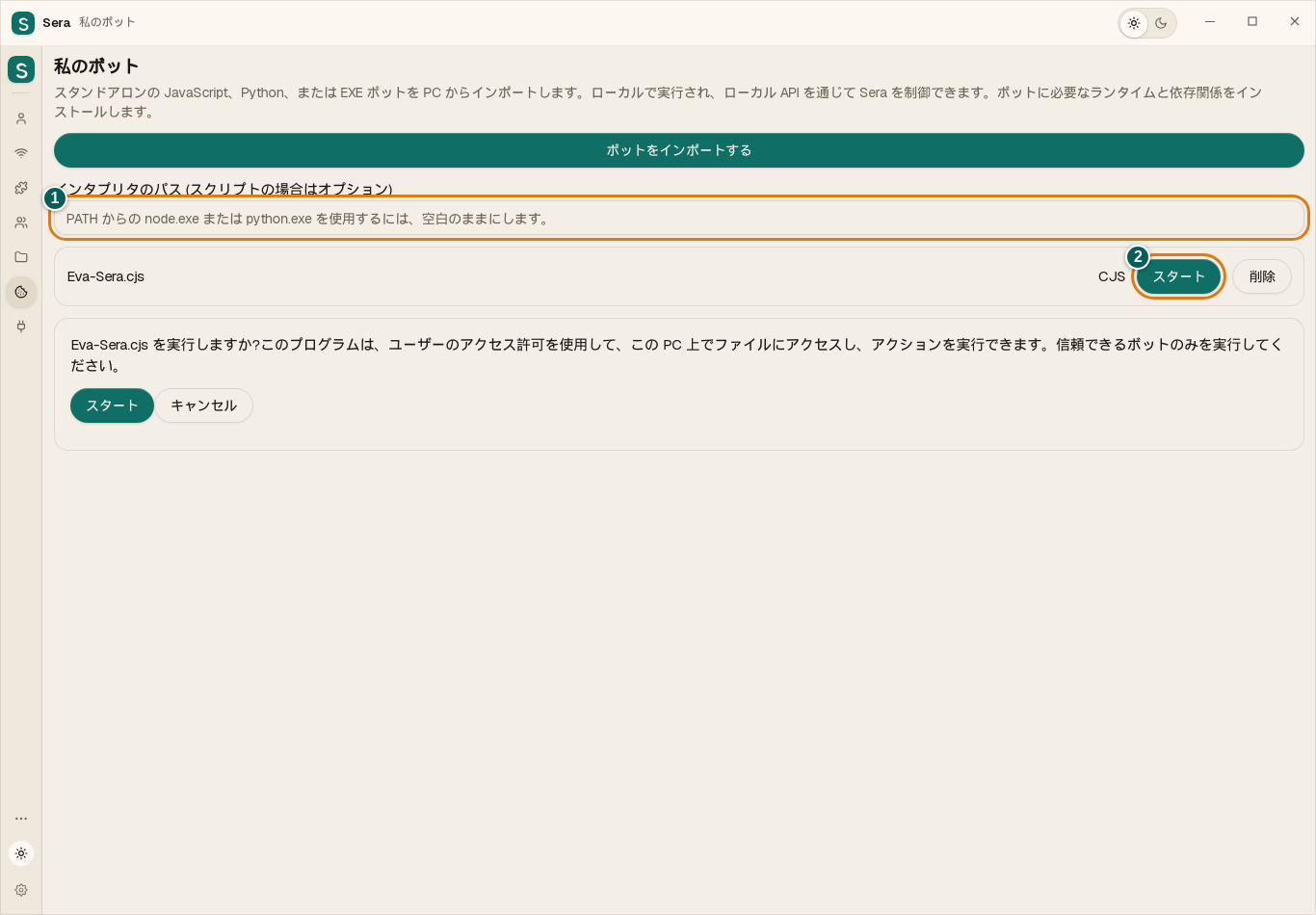Screen dimensions: 1316x915
Task: Open the gear settings icon in sidebar
Action: point(21,890)
